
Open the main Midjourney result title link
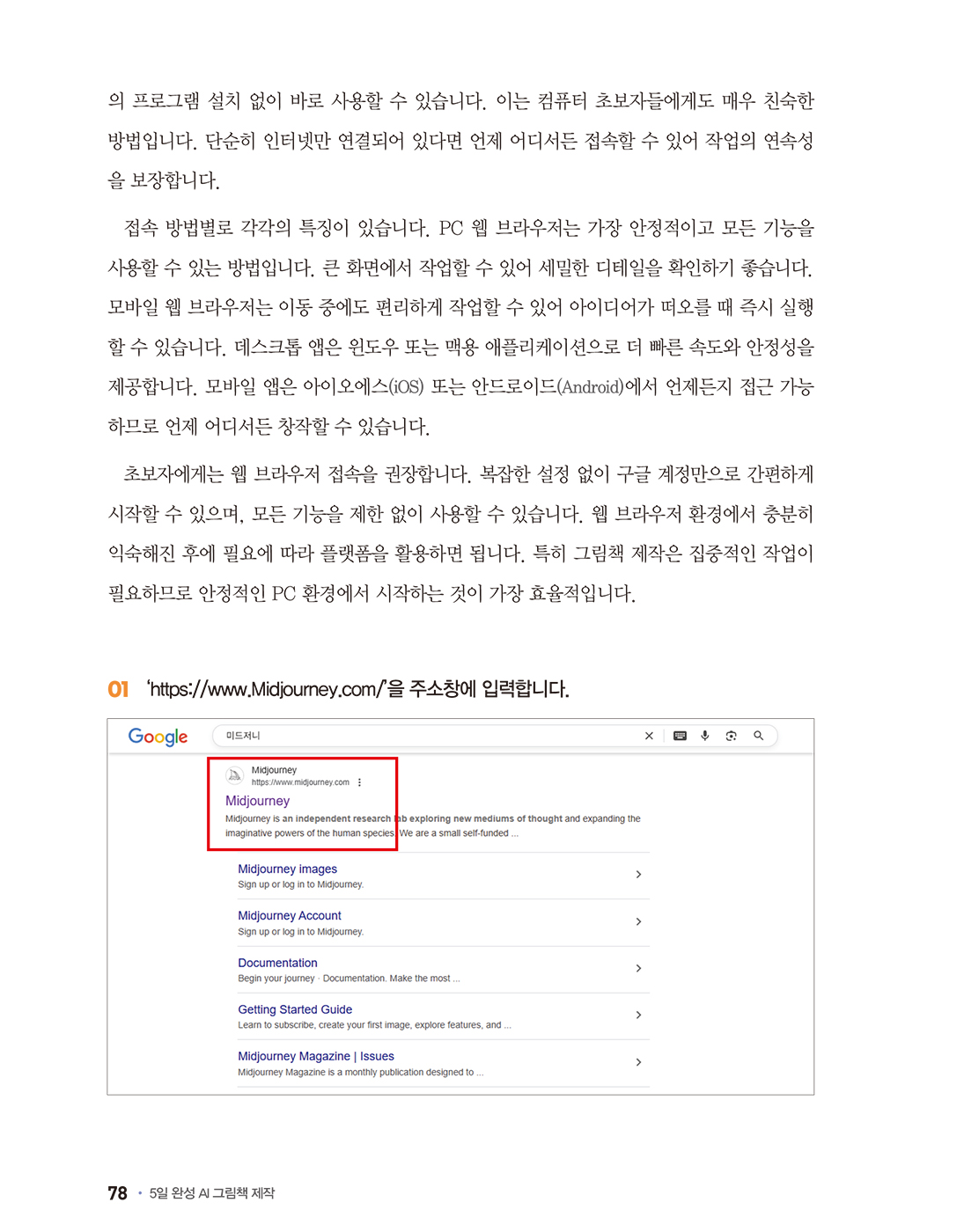pyautogui.click(x=257, y=801)
